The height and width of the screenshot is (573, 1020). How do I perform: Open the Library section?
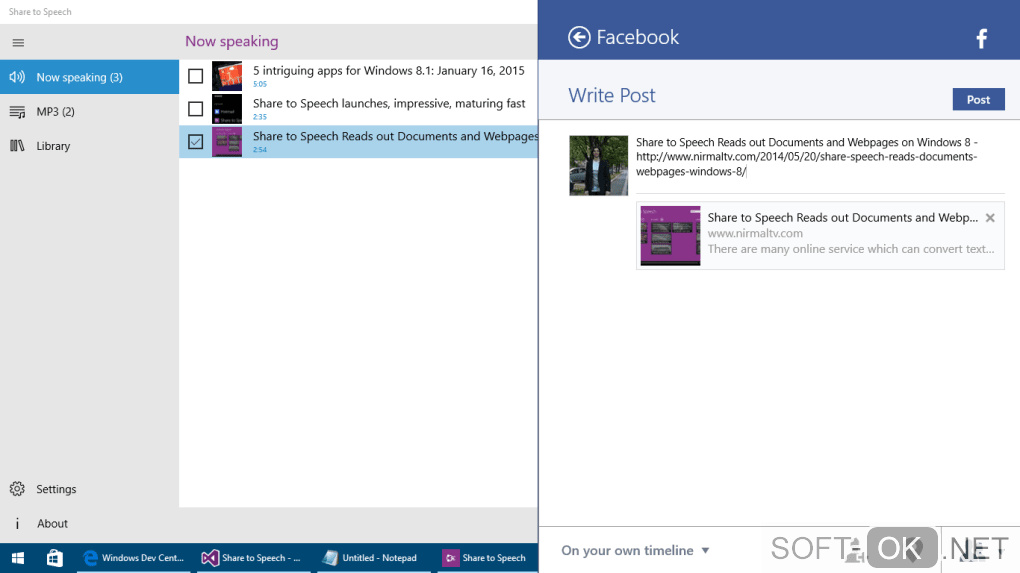pyautogui.click(x=89, y=146)
